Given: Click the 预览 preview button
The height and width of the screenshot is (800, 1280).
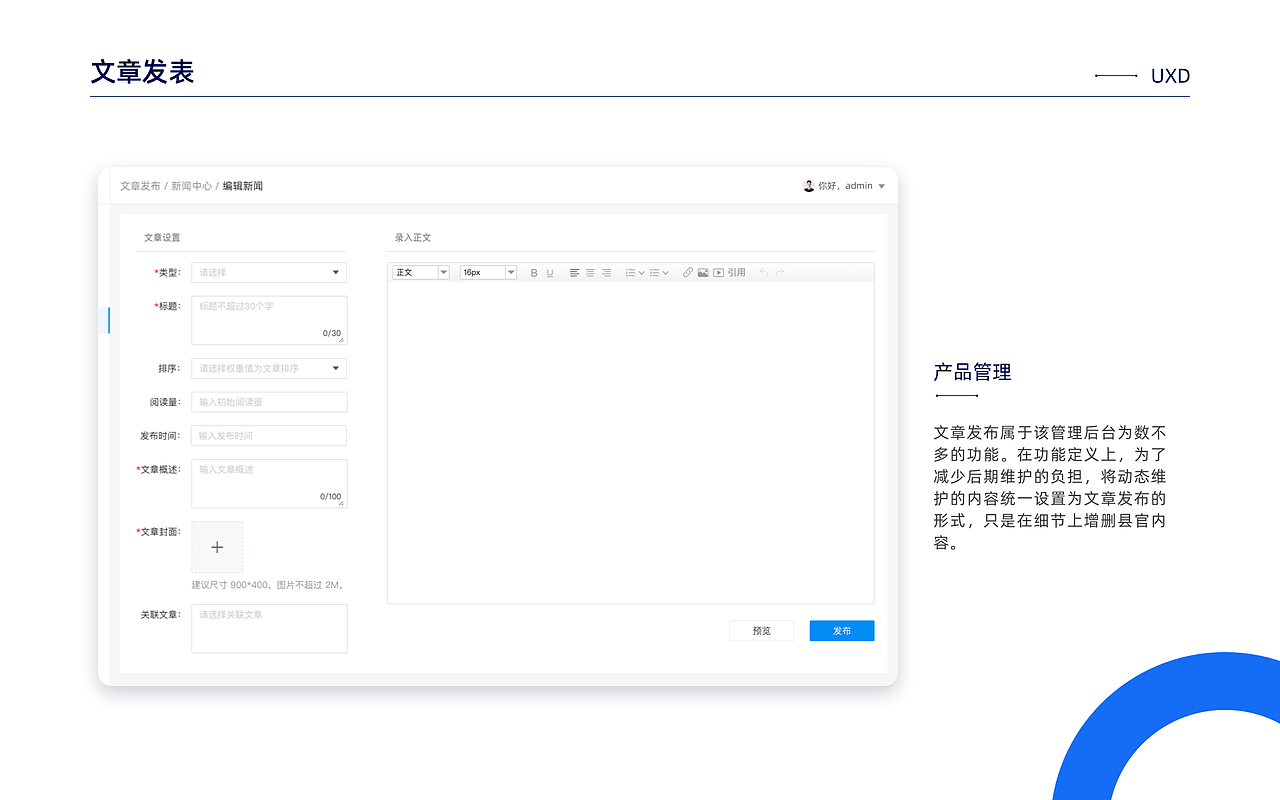Looking at the screenshot, I should point(762,631).
